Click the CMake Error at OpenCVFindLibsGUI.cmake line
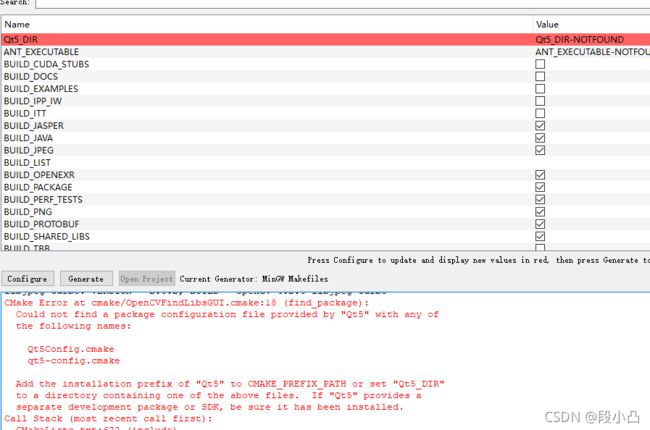The image size is (650, 430). (x=187, y=303)
